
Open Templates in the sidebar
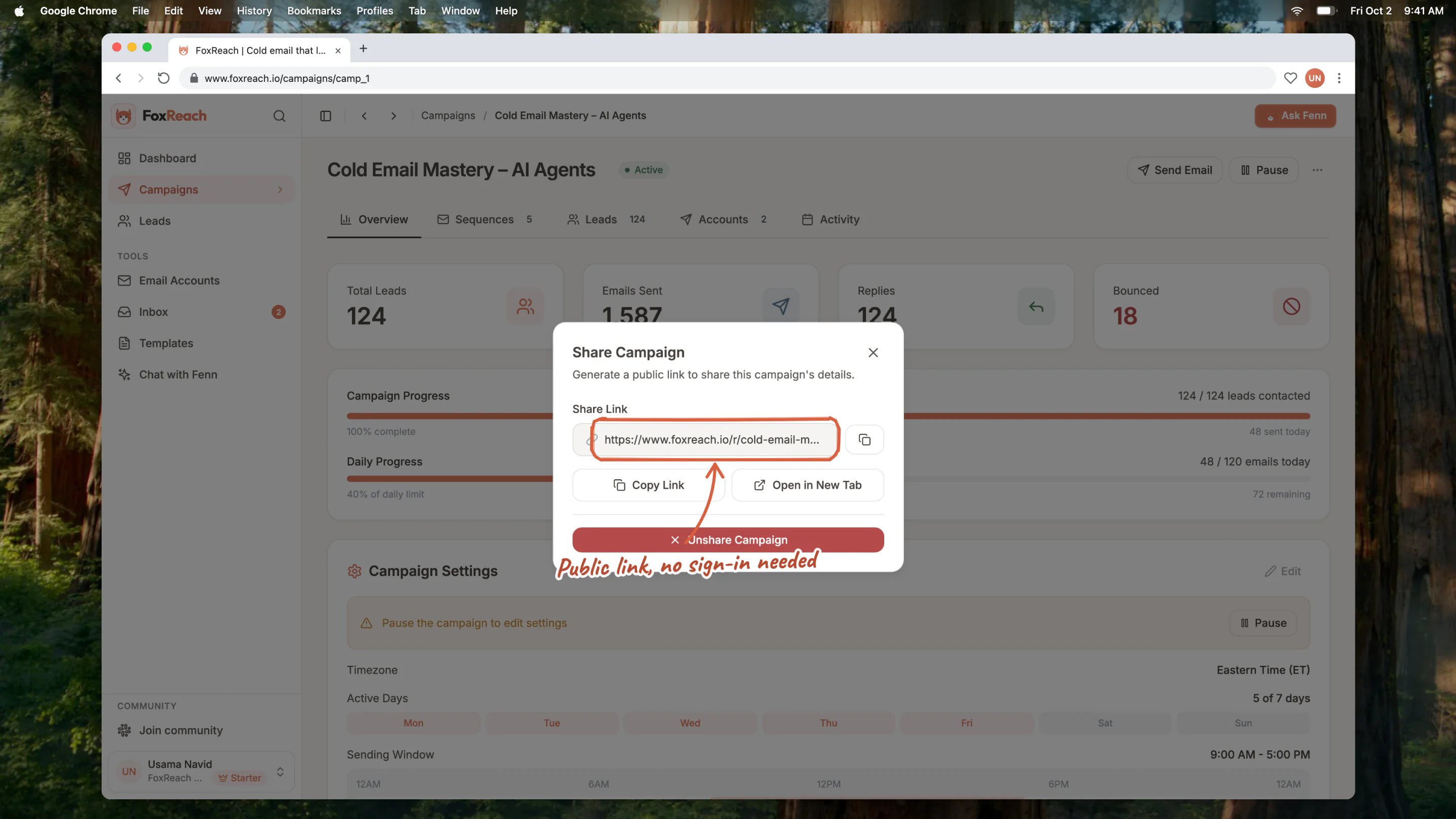pyautogui.click(x=201, y=344)
